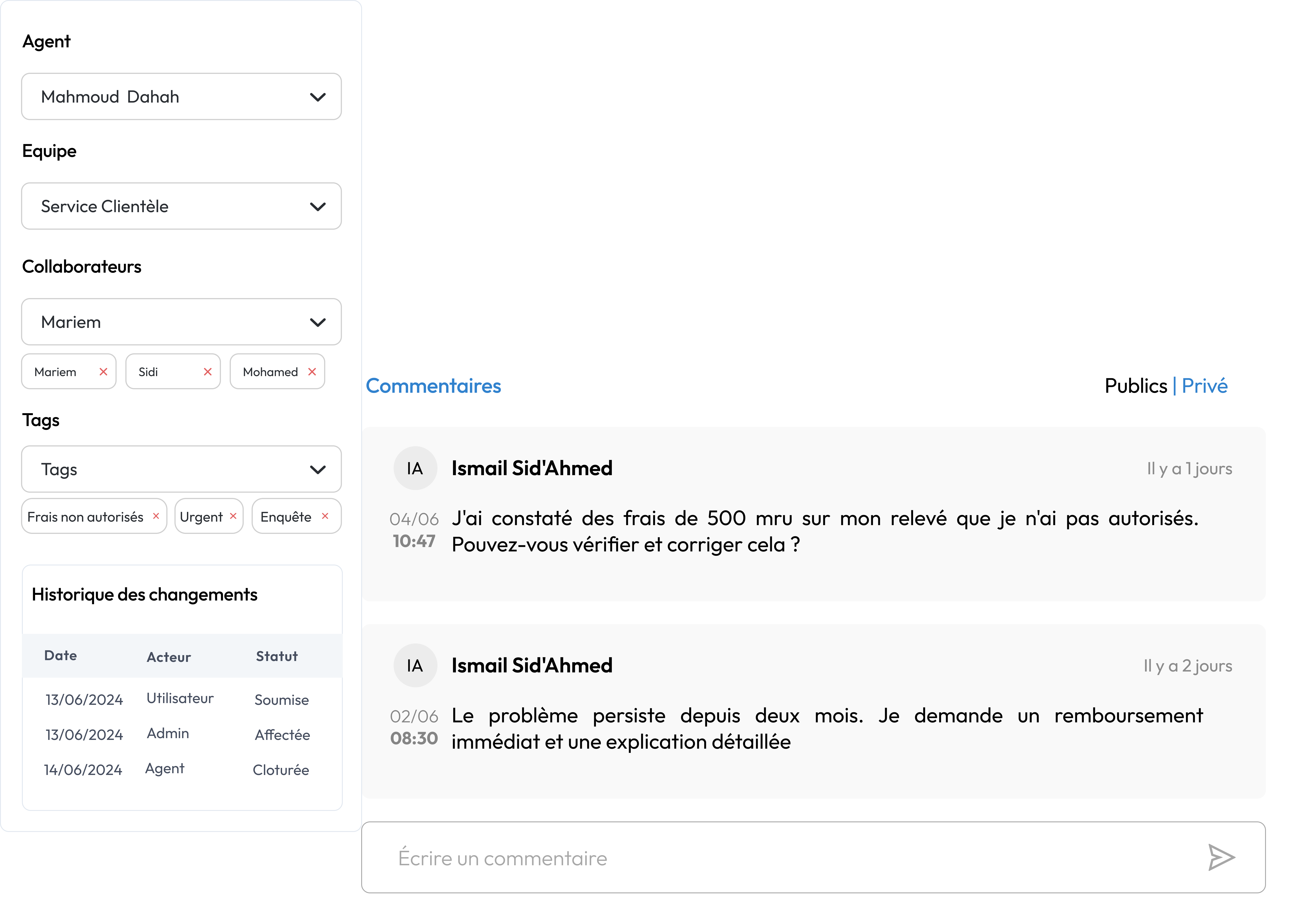Select the Enquête tag chip
The height and width of the screenshot is (924, 1294).
point(297,517)
